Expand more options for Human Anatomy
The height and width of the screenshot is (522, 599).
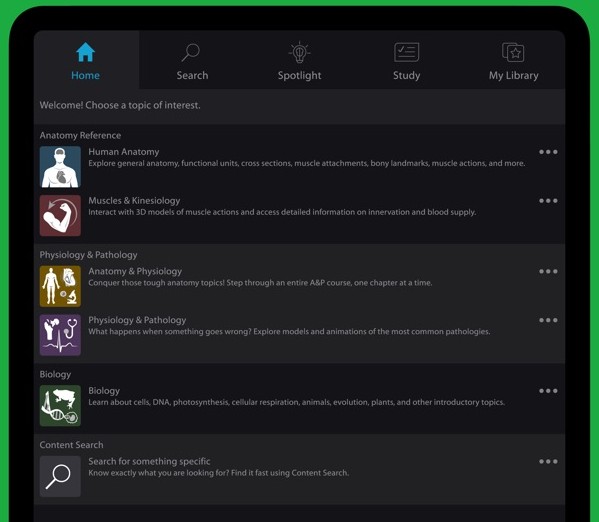548,152
